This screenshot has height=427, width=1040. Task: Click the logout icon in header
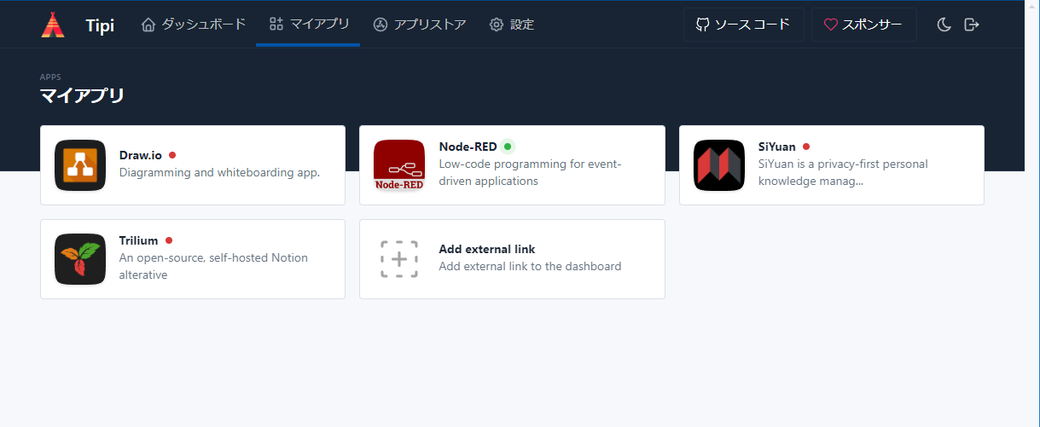pos(971,24)
